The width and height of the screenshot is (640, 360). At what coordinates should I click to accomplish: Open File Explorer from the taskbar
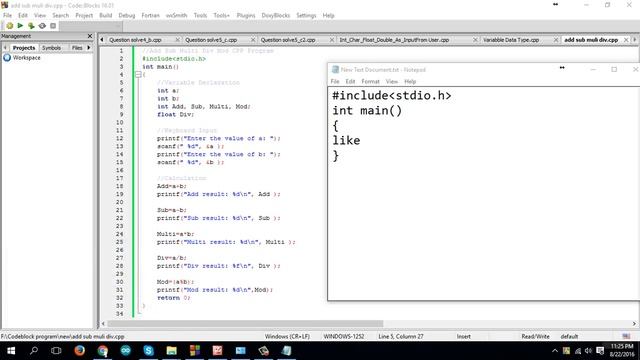[171, 351]
